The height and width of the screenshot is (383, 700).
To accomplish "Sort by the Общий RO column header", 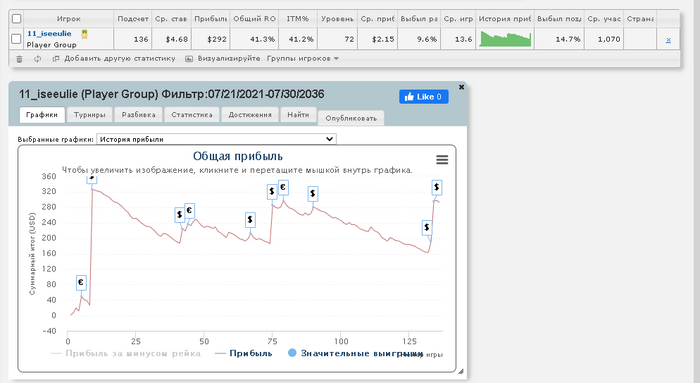I will point(254,19).
